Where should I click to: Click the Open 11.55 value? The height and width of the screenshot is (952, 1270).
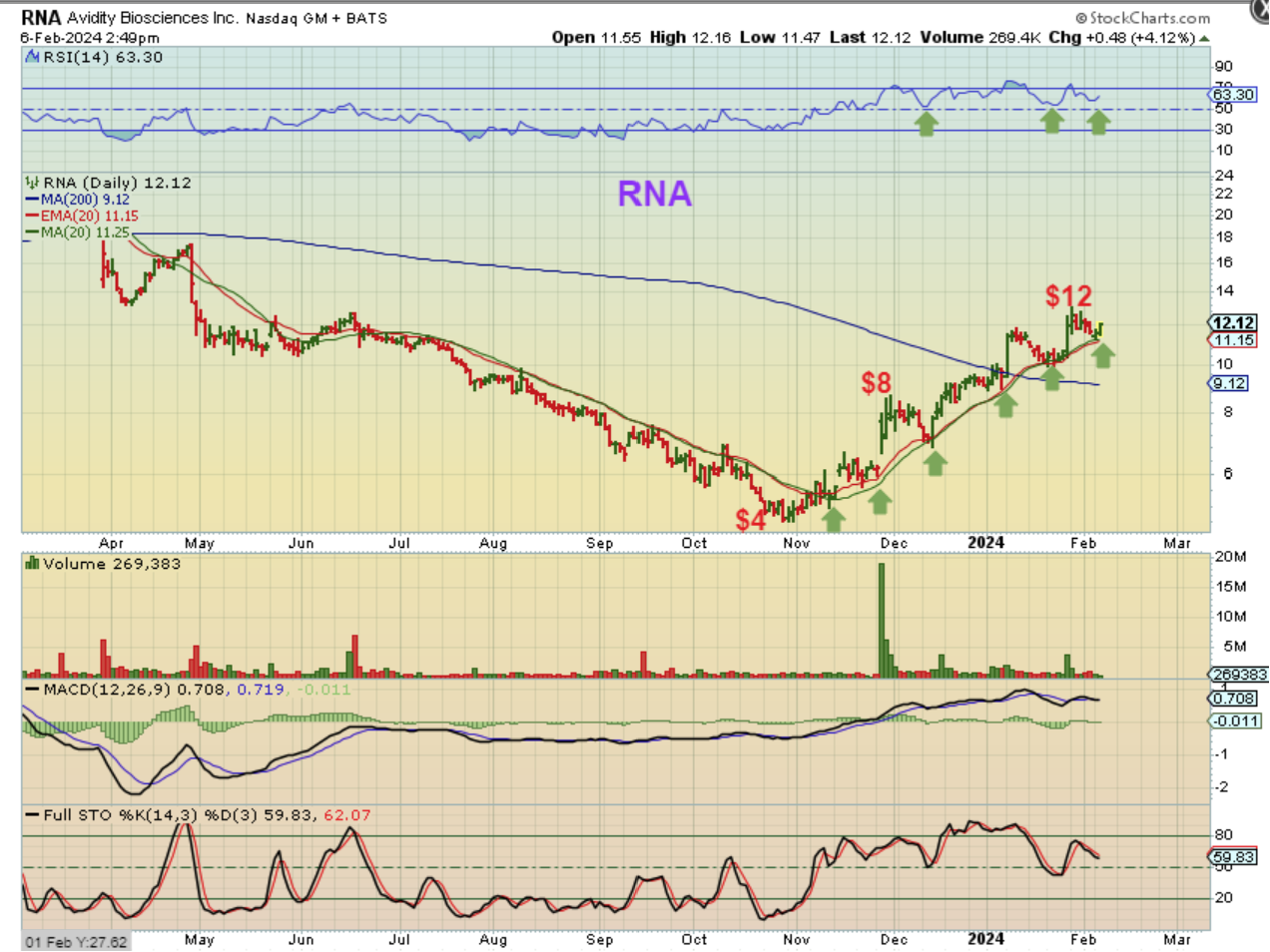tap(596, 37)
